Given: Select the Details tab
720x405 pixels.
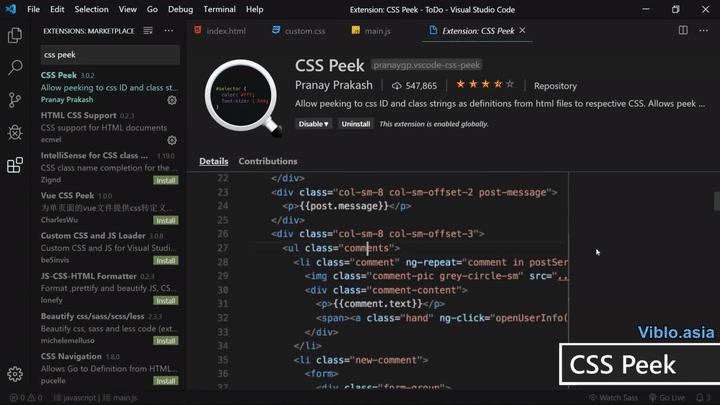Looking at the screenshot, I should pyautogui.click(x=214, y=161).
